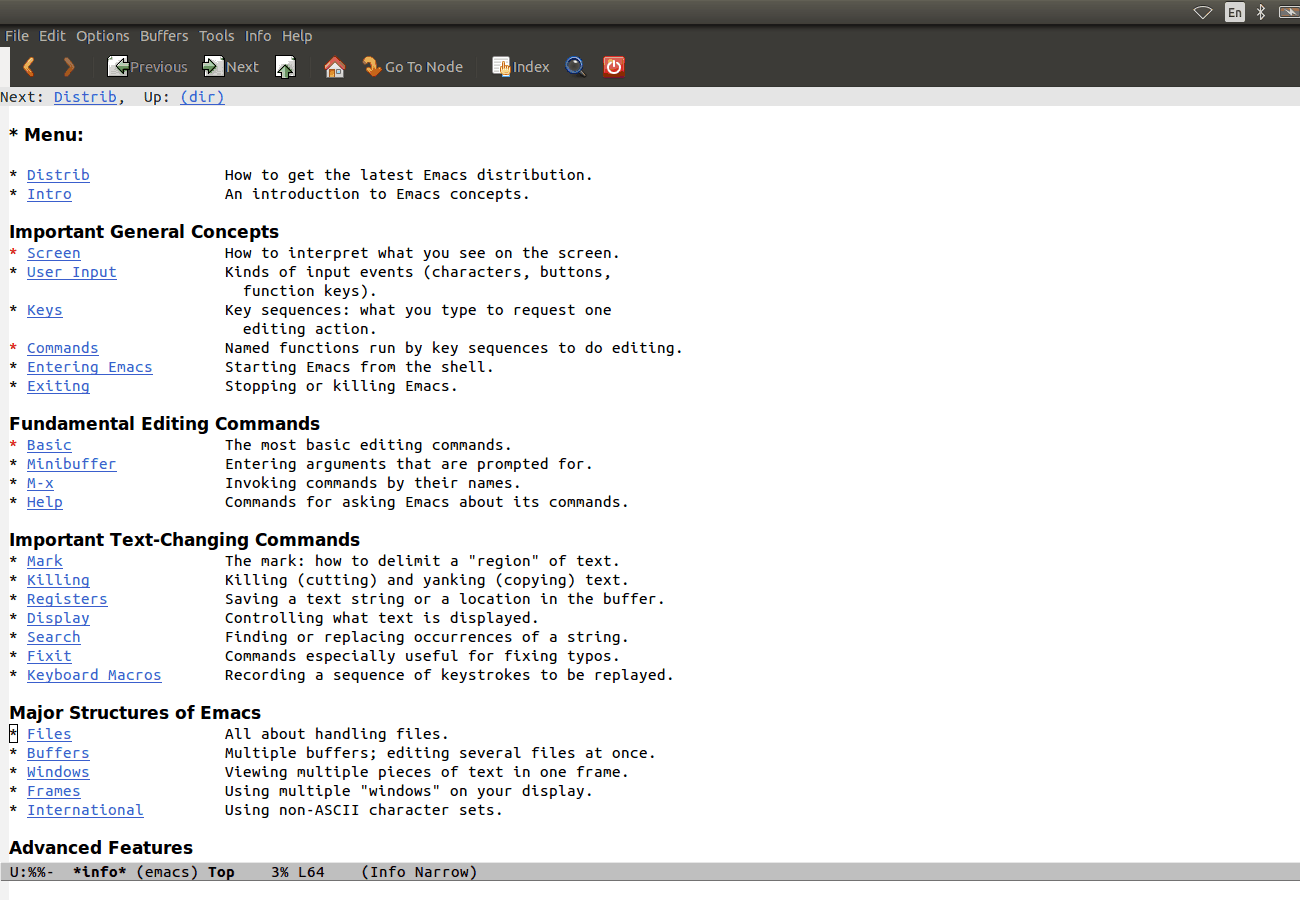Viewport: 1300px width, 900px height.
Task: Open the M-x node link
Action: point(40,483)
